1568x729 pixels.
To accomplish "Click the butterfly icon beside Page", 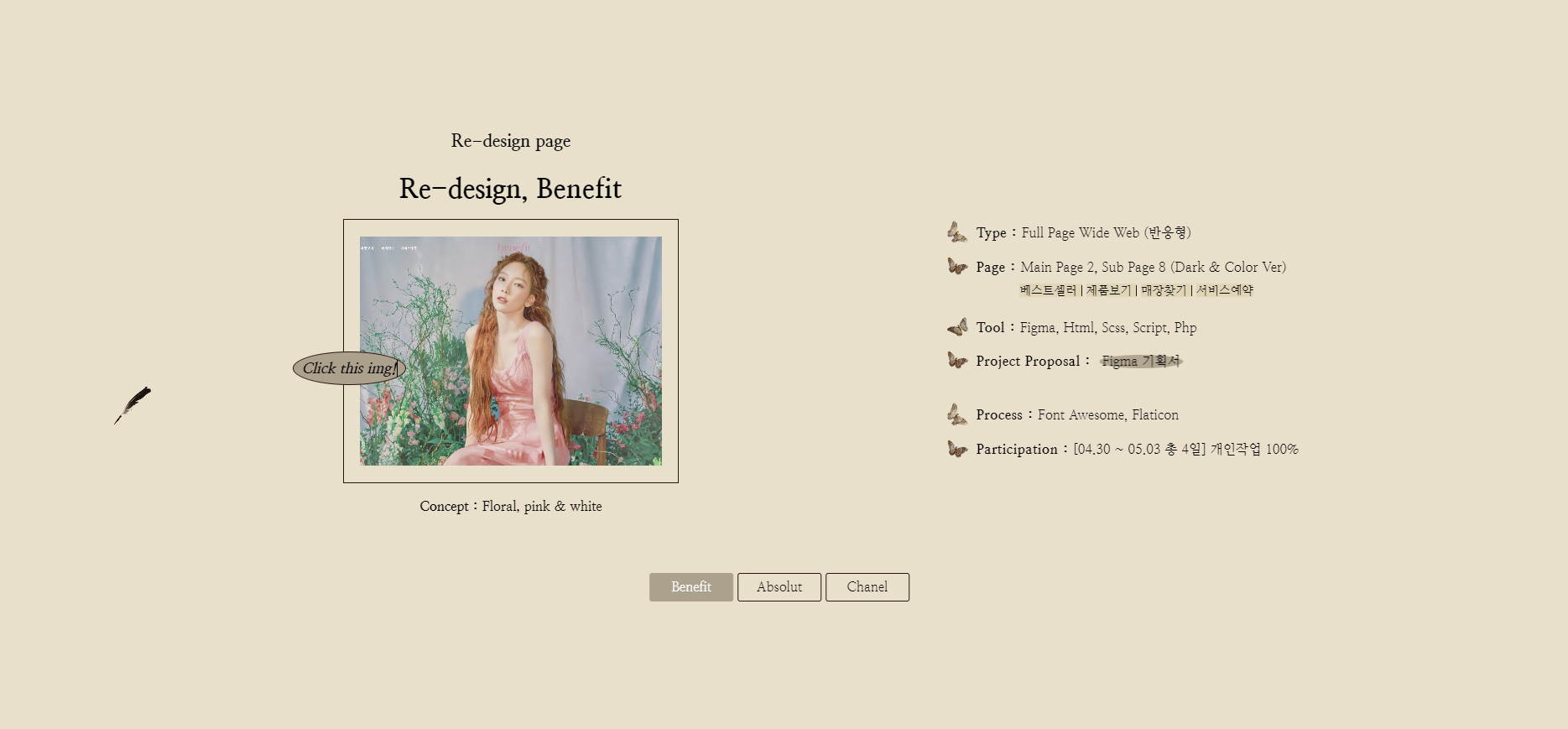I will pos(957,267).
